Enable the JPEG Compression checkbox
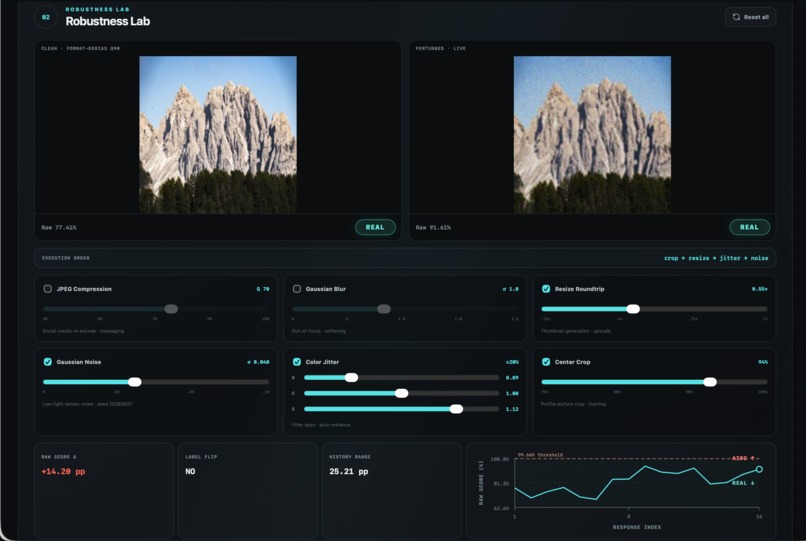 click(x=47, y=289)
